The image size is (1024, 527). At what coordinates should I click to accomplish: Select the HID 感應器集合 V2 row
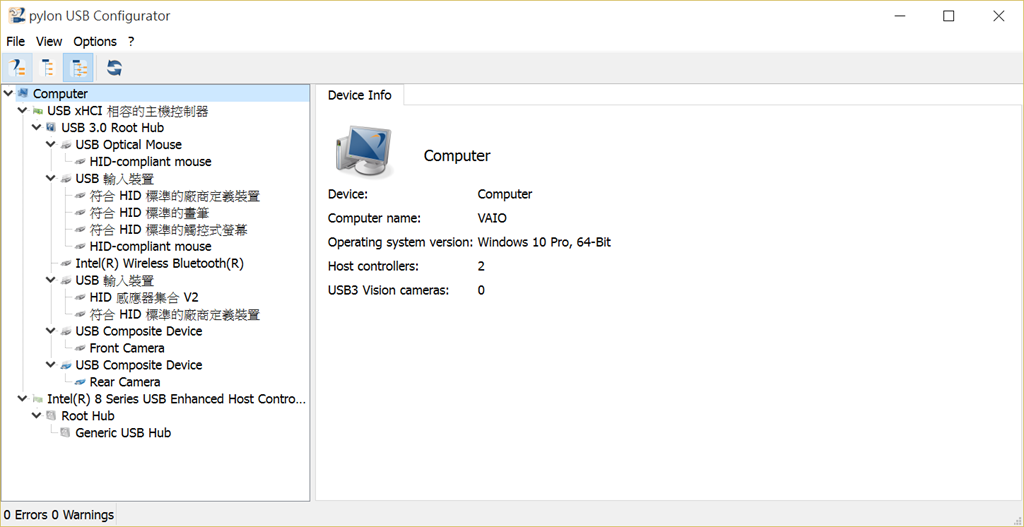[144, 297]
